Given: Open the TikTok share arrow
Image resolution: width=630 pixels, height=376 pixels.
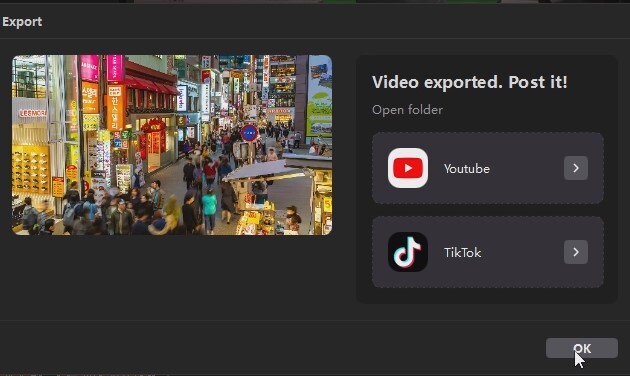Looking at the screenshot, I should 576,252.
